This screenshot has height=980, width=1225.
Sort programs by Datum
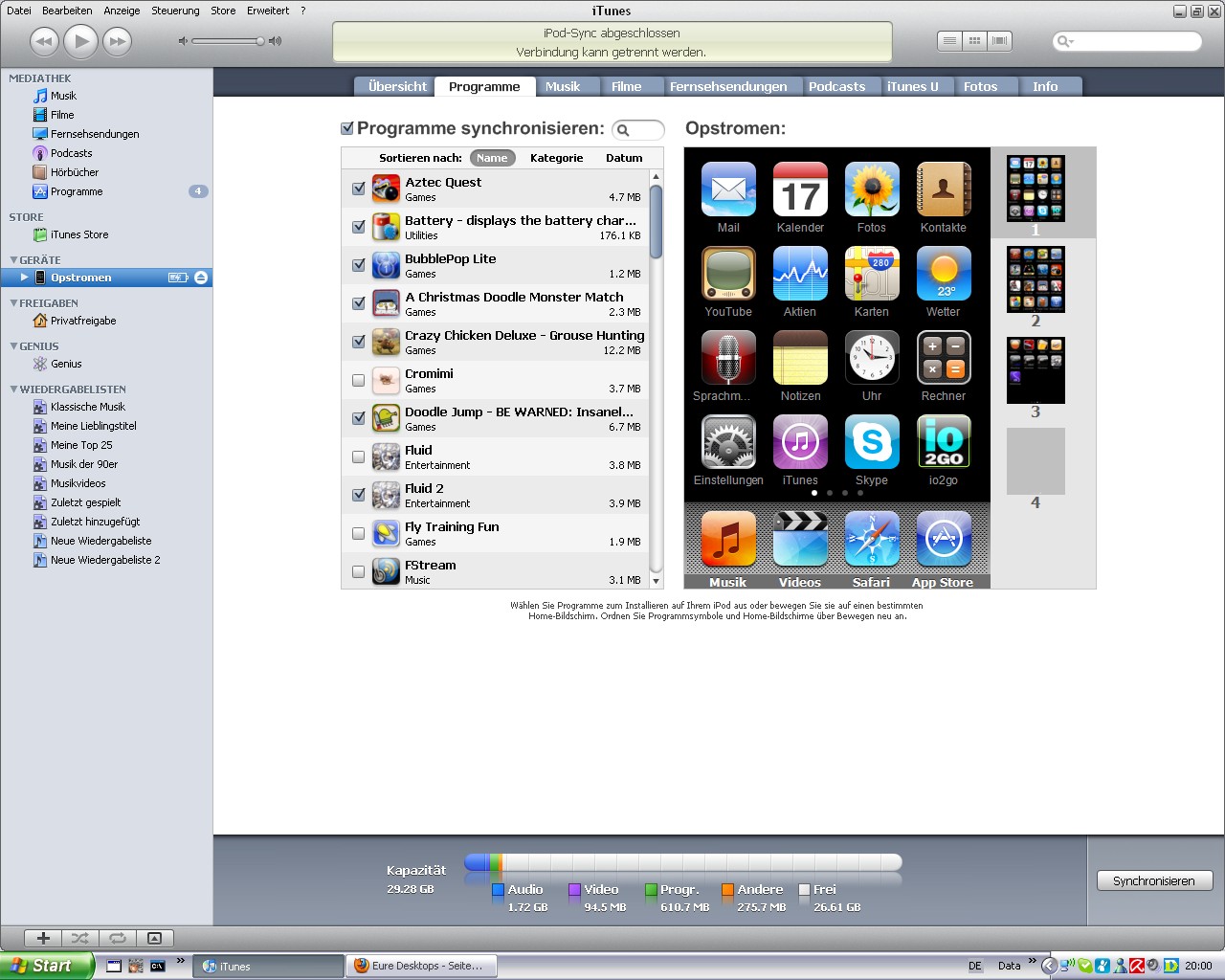624,158
